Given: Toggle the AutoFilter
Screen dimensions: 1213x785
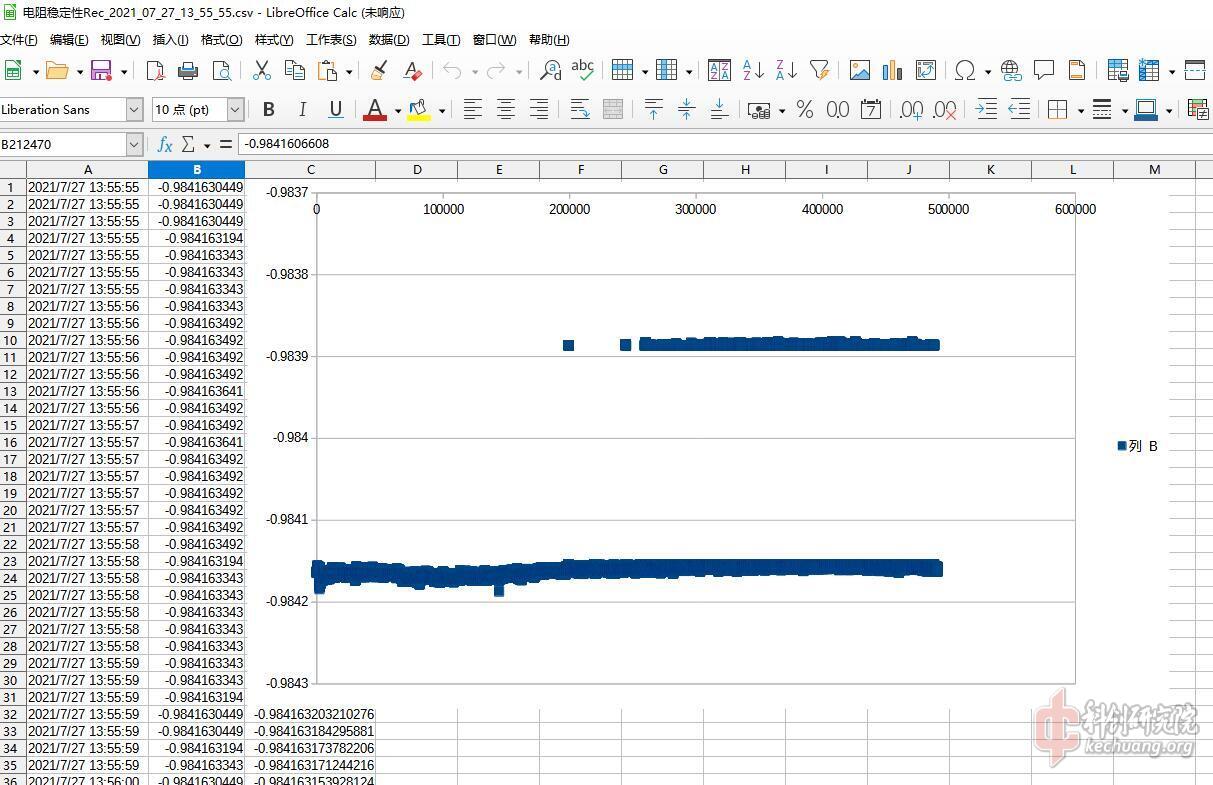Looking at the screenshot, I should [819, 70].
